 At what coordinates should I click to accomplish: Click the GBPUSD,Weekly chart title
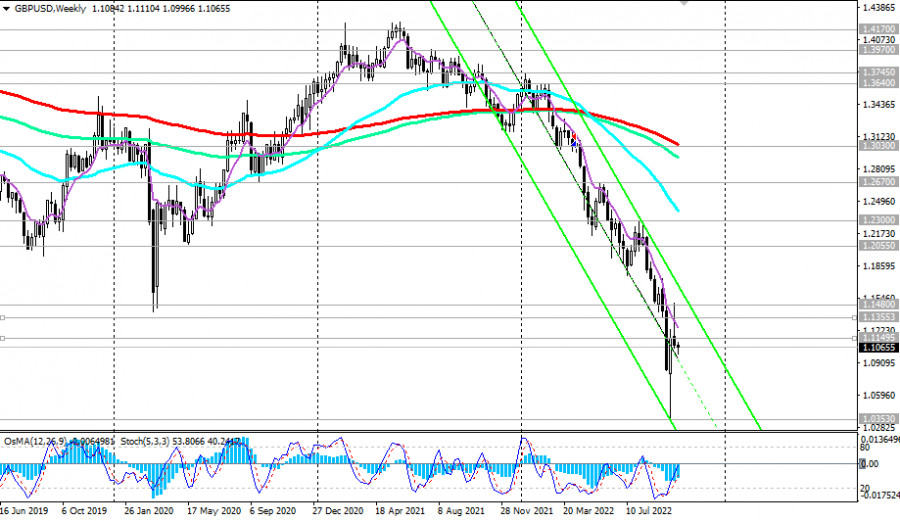46,7
